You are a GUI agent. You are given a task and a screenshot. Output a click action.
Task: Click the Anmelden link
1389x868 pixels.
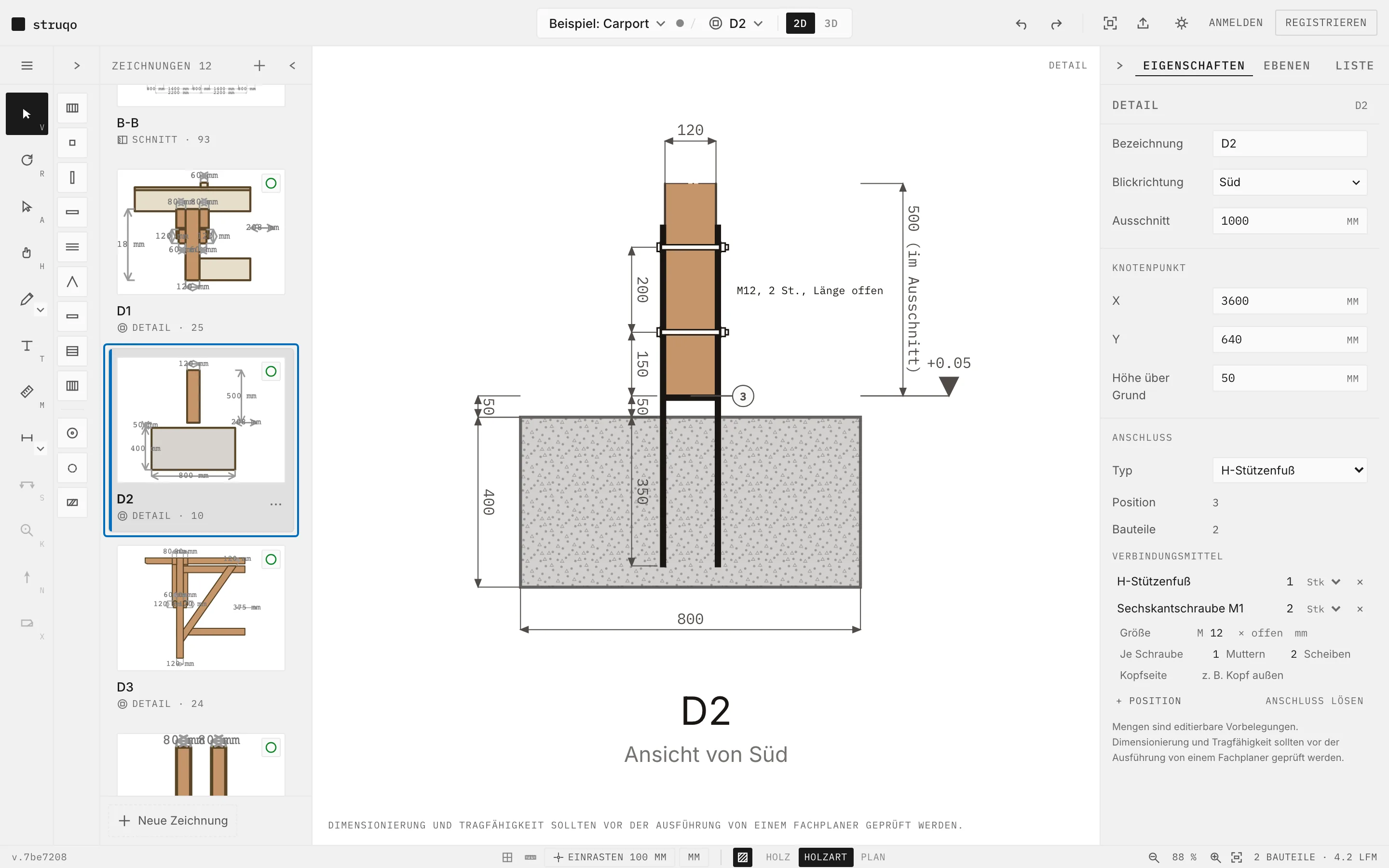[1235, 23]
